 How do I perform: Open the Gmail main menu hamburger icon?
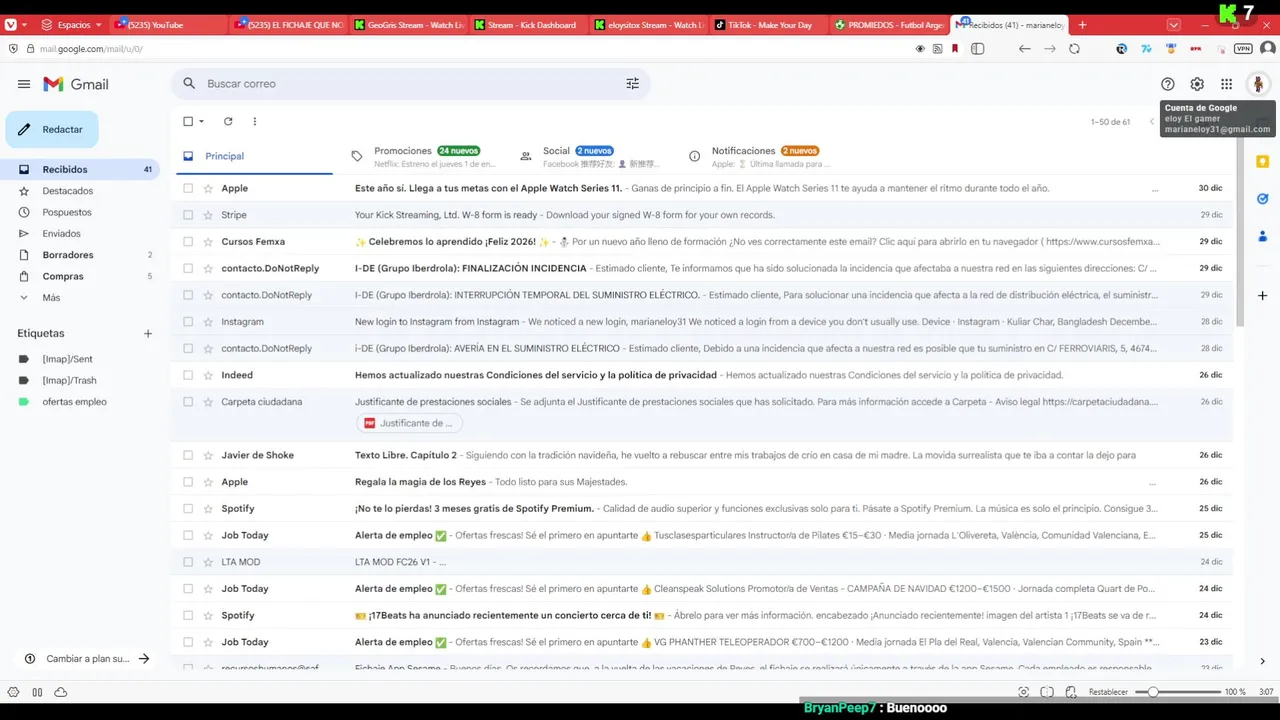click(x=24, y=84)
